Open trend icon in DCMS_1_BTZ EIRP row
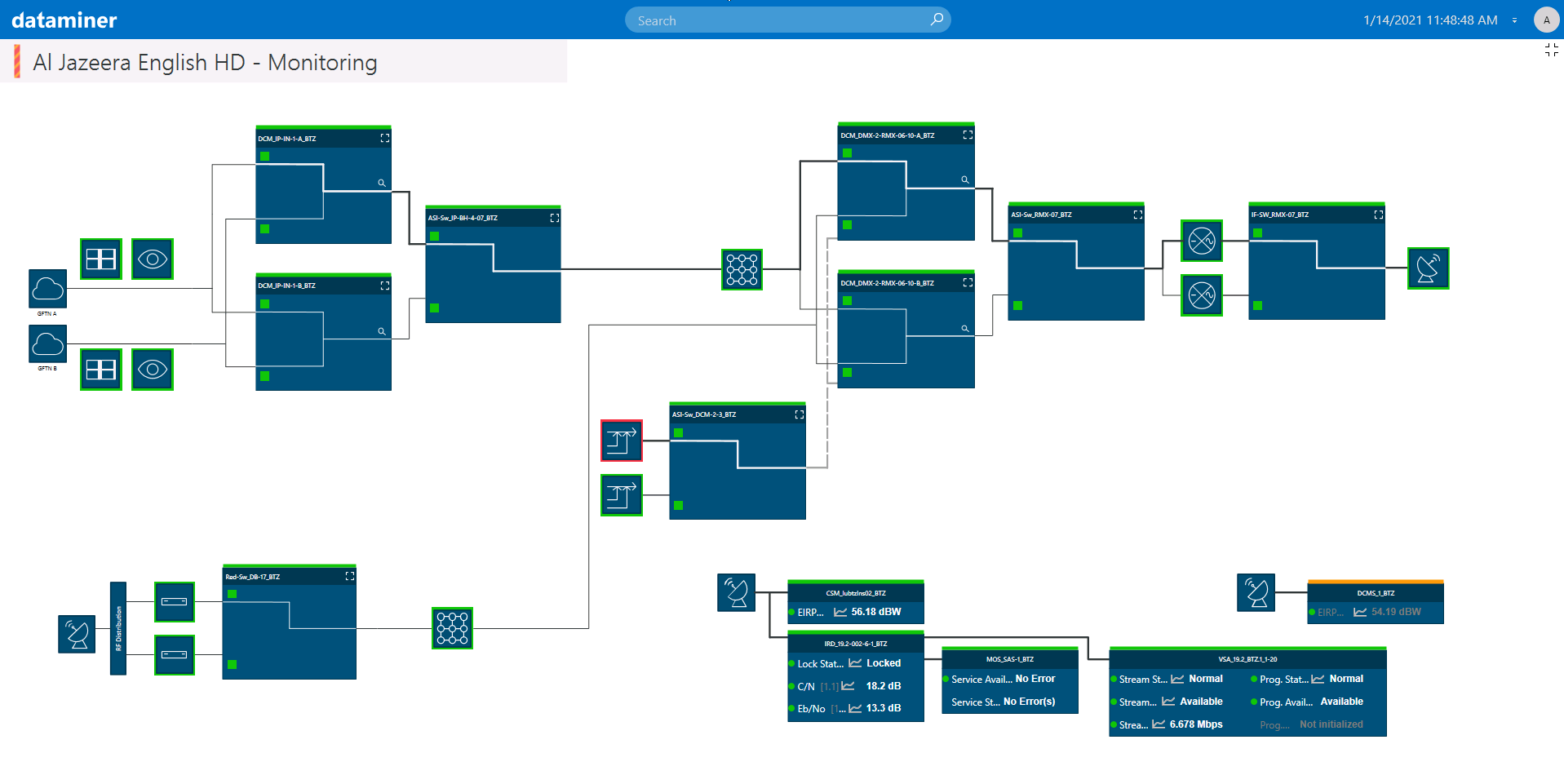 pos(1360,612)
